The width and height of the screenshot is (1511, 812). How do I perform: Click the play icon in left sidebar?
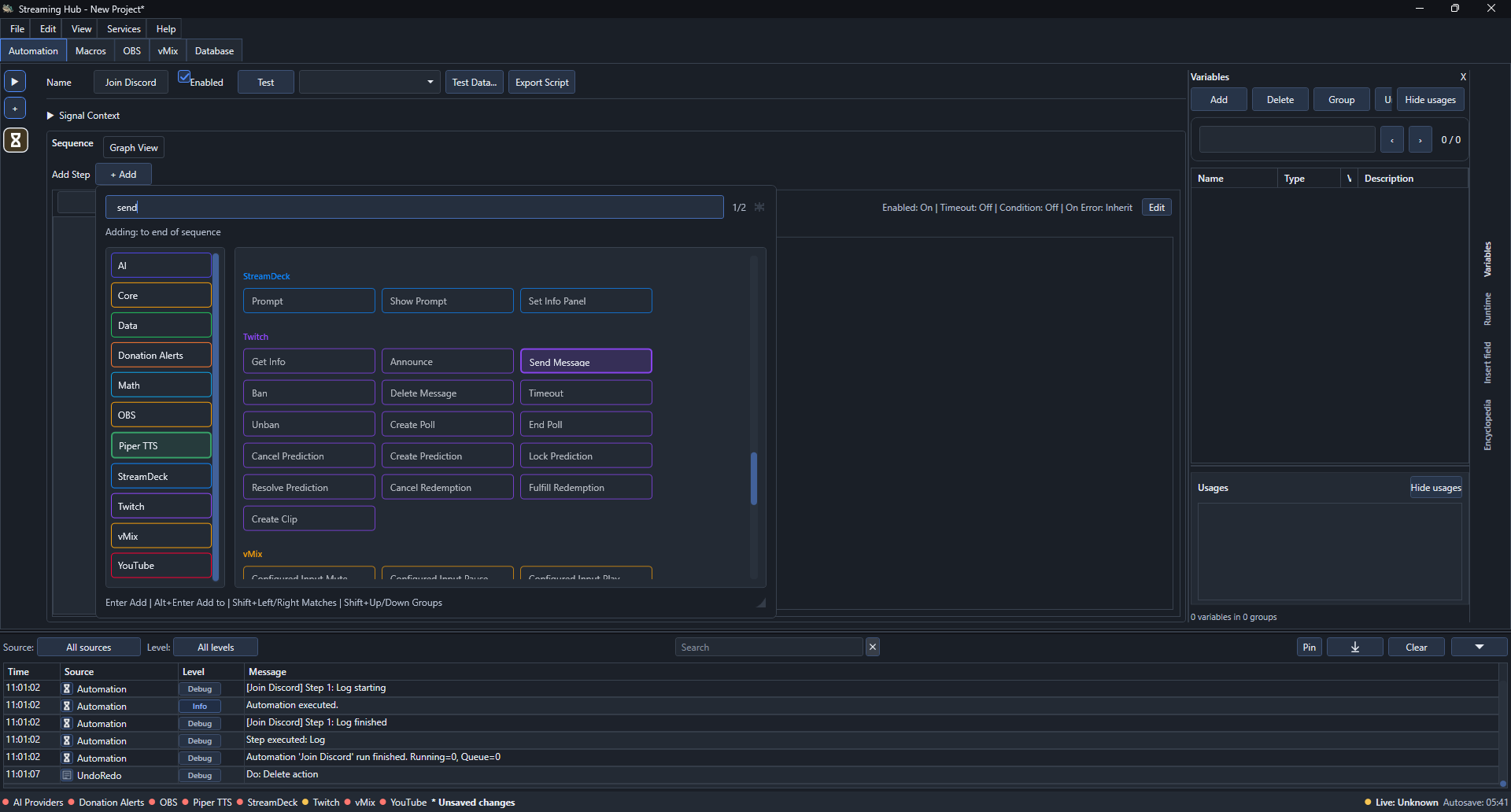[15, 82]
